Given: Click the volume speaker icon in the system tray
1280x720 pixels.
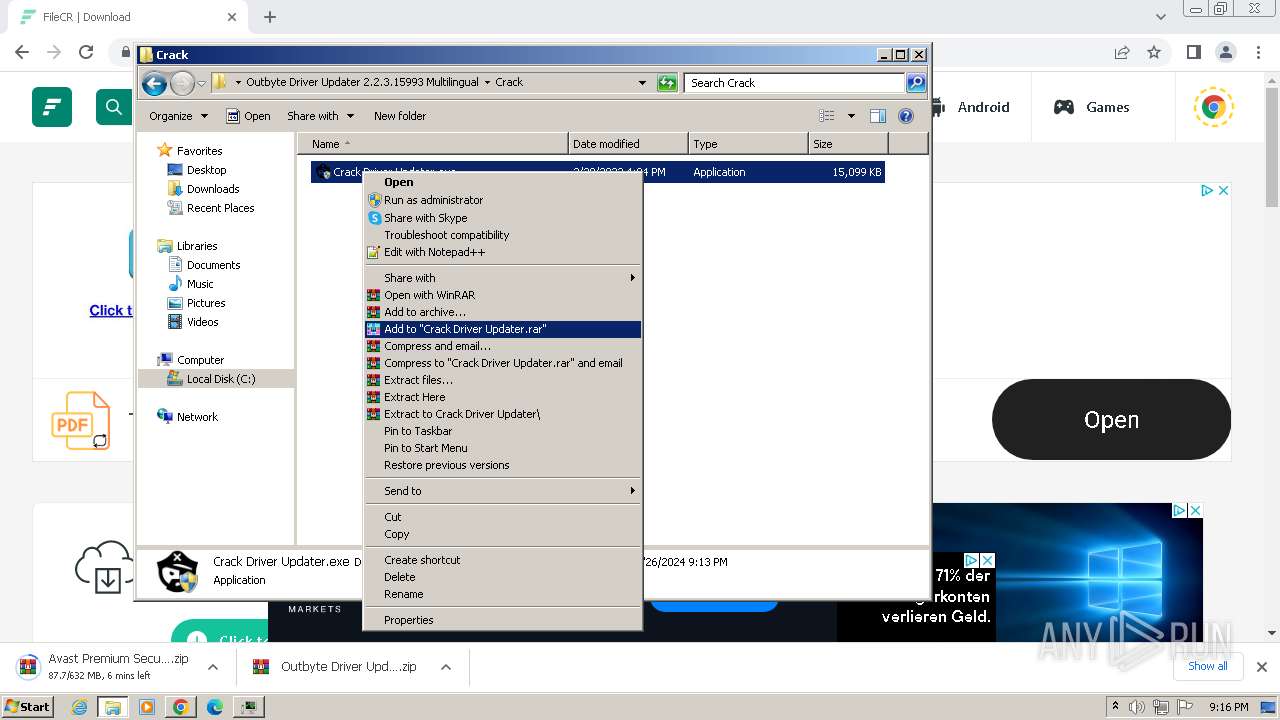Looking at the screenshot, I should point(1137,707).
